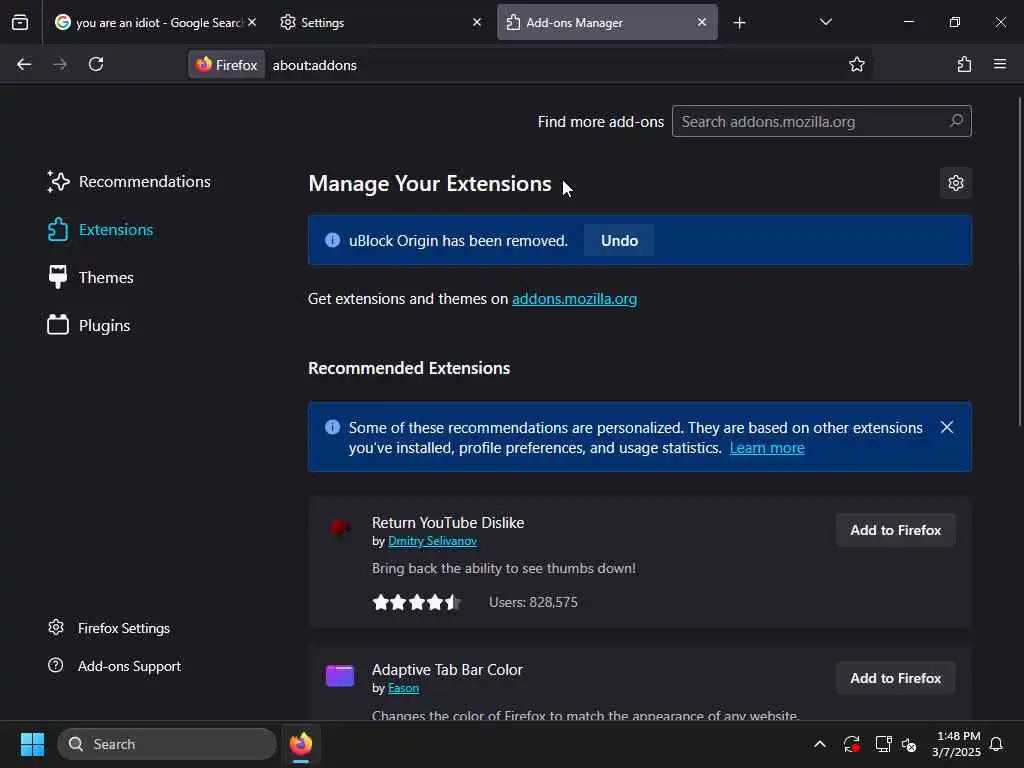Select the Add-ons Manager tab
Image resolution: width=1024 pixels, height=768 pixels.
tap(607, 22)
